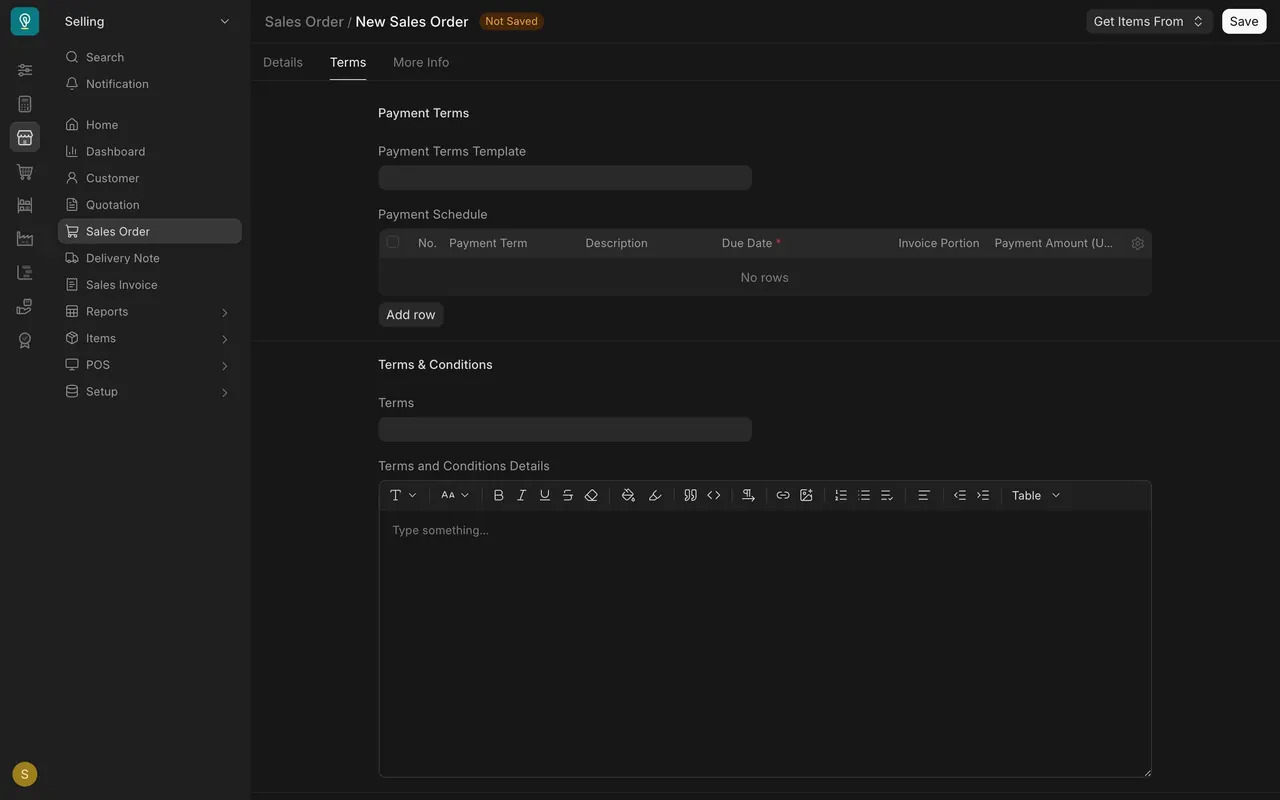Viewport: 1280px width, 800px height.
Task: Clear formatting with the eraser icon
Action: coord(591,495)
